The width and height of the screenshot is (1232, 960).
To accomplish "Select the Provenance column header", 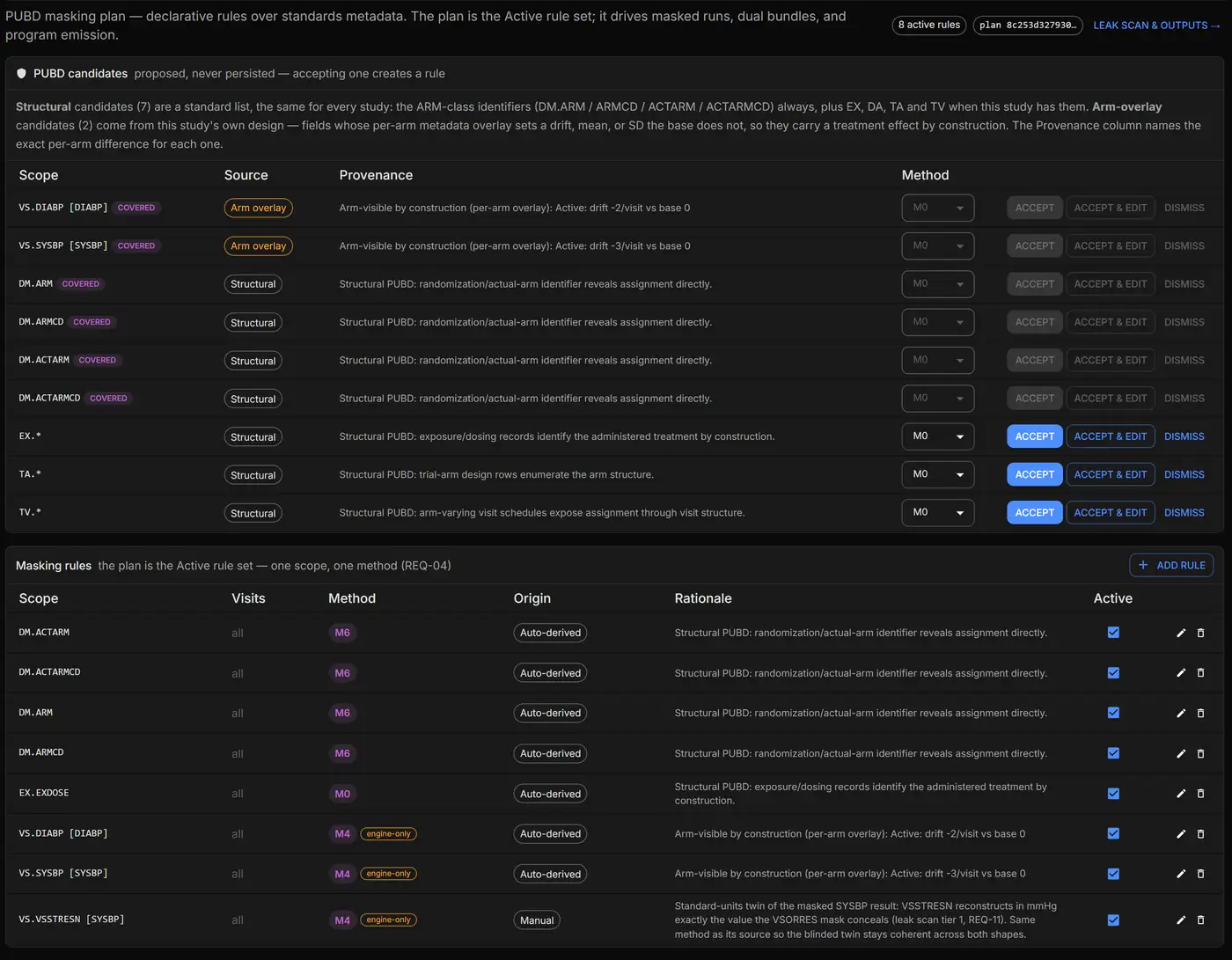I will (x=376, y=175).
